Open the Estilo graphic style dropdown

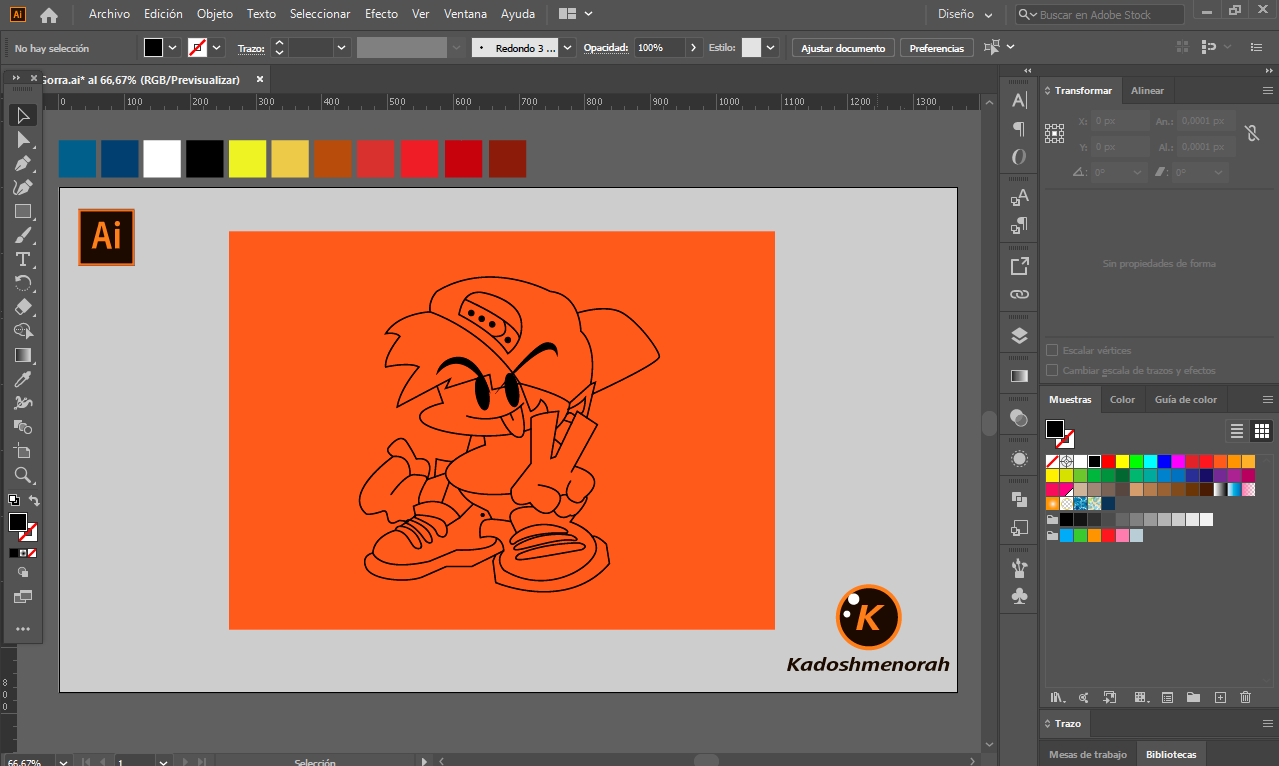[772, 47]
